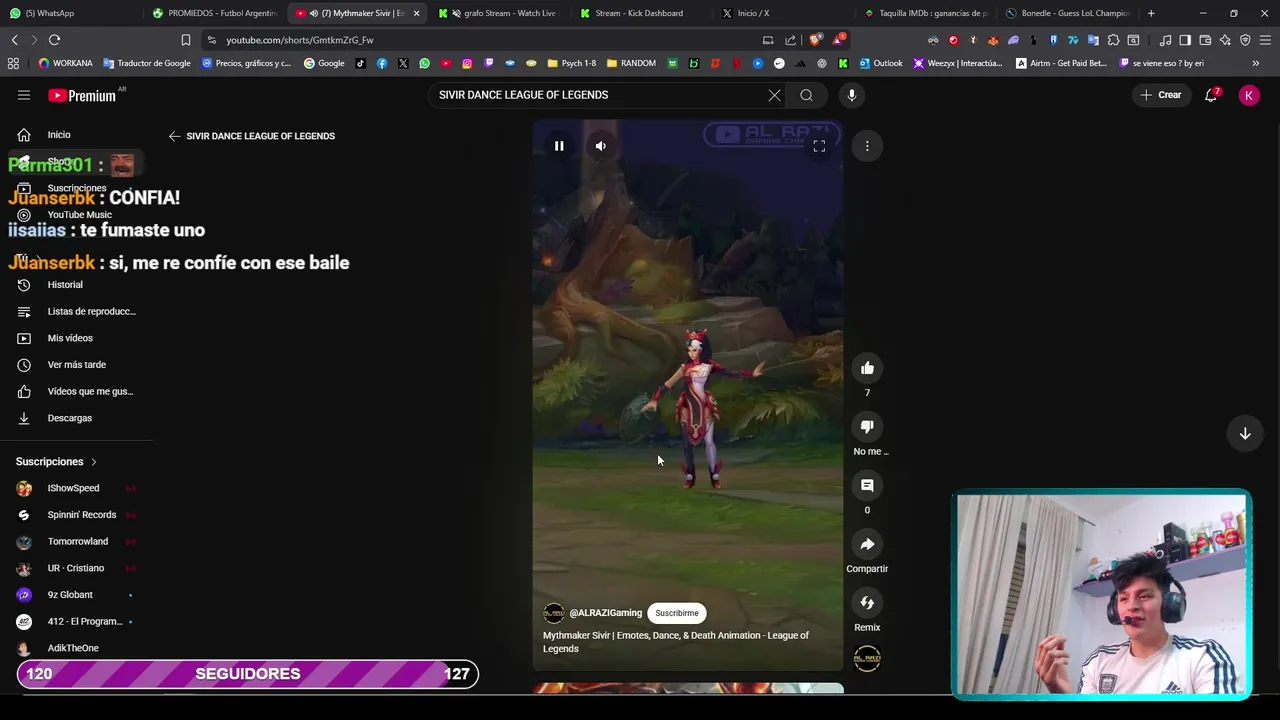Subscribe with the Suscribirme button
Image resolution: width=1280 pixels, height=720 pixels.
[677, 613]
